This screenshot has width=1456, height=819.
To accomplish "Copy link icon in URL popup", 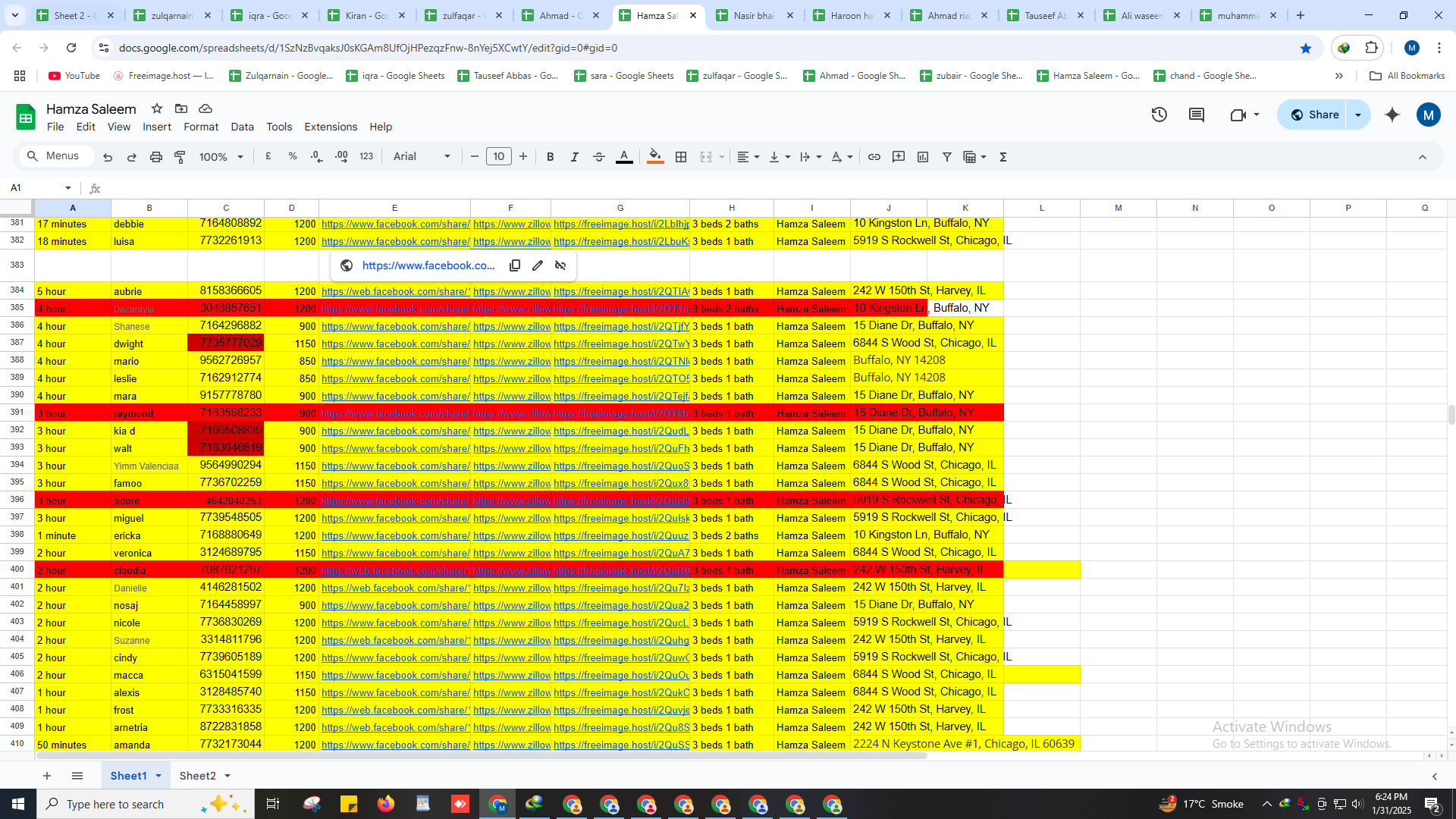I will 515,265.
